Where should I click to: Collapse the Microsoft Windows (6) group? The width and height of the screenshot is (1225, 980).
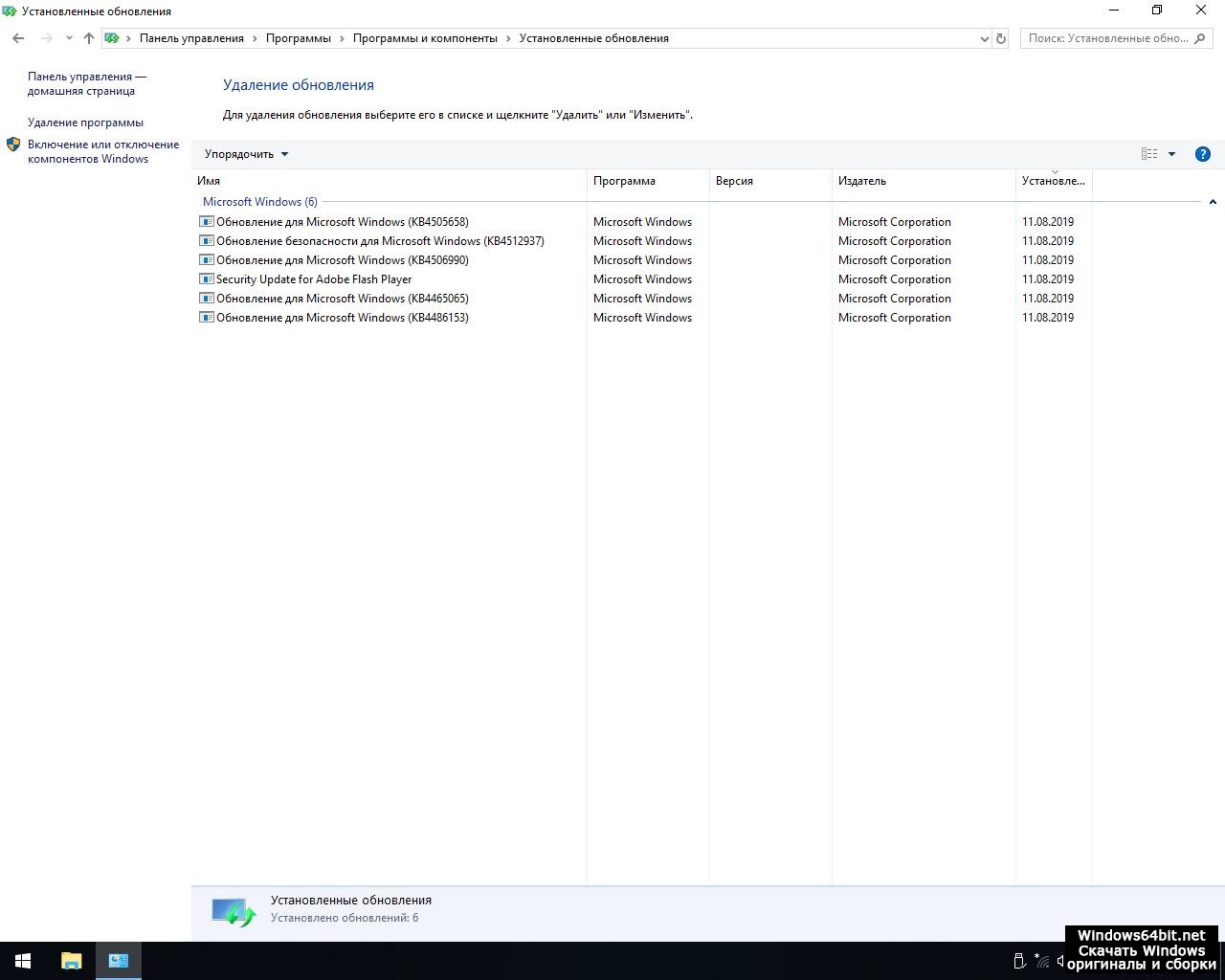coord(1213,202)
